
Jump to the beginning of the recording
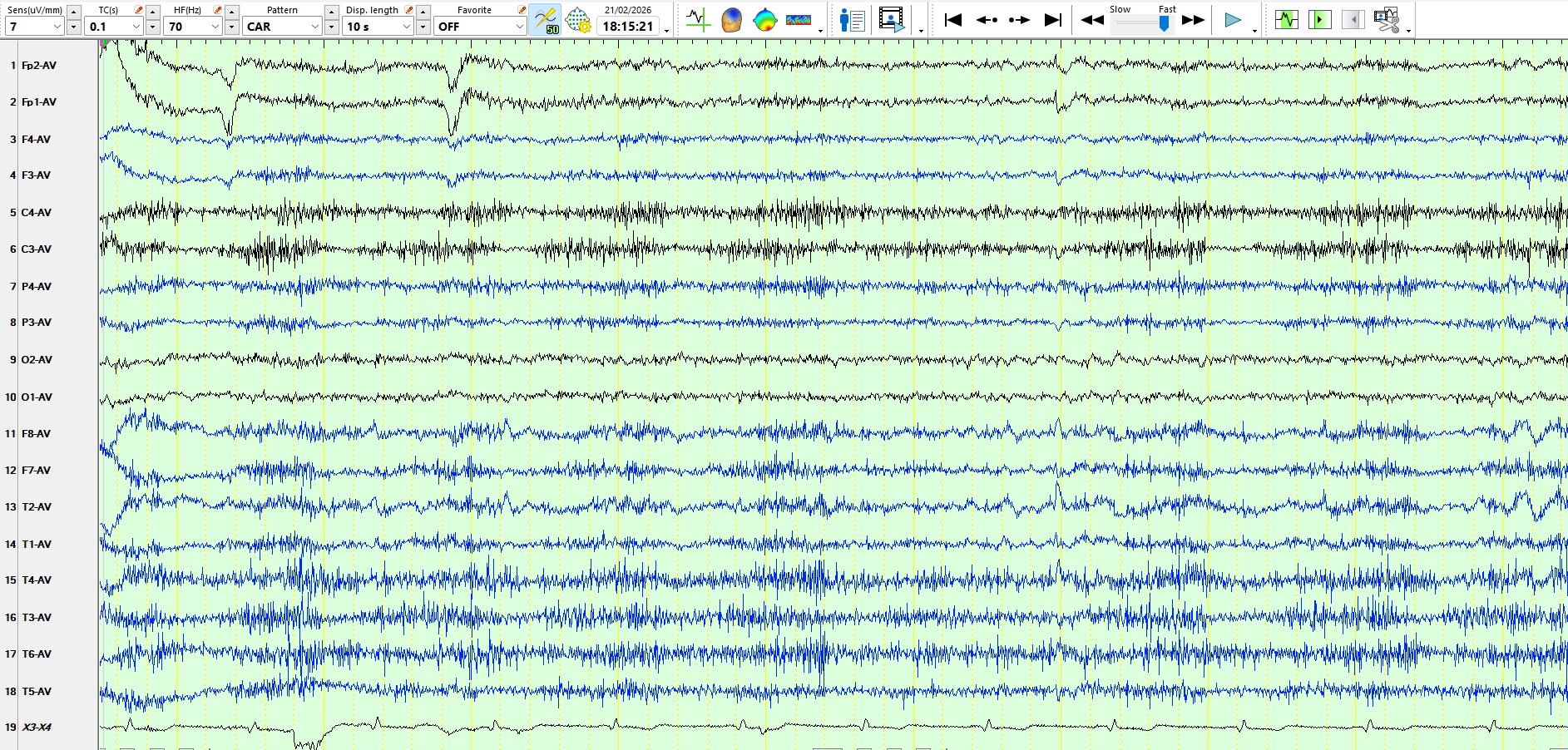point(953,20)
